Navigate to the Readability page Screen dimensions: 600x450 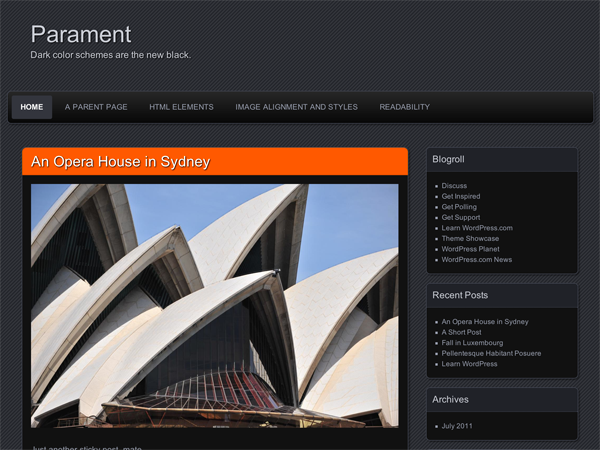pyautogui.click(x=404, y=107)
